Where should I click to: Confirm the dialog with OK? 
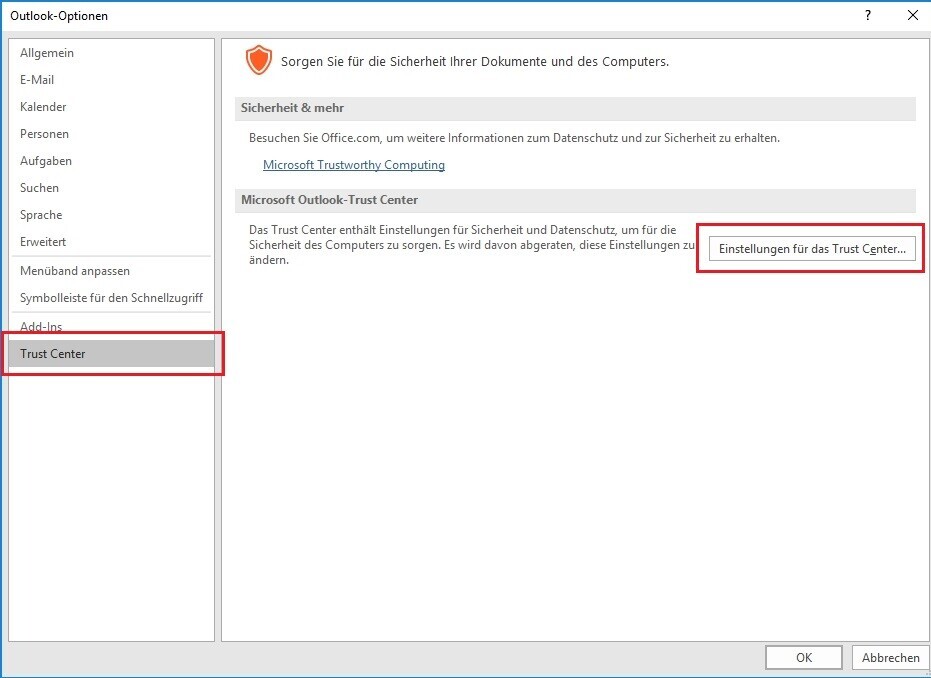(804, 657)
